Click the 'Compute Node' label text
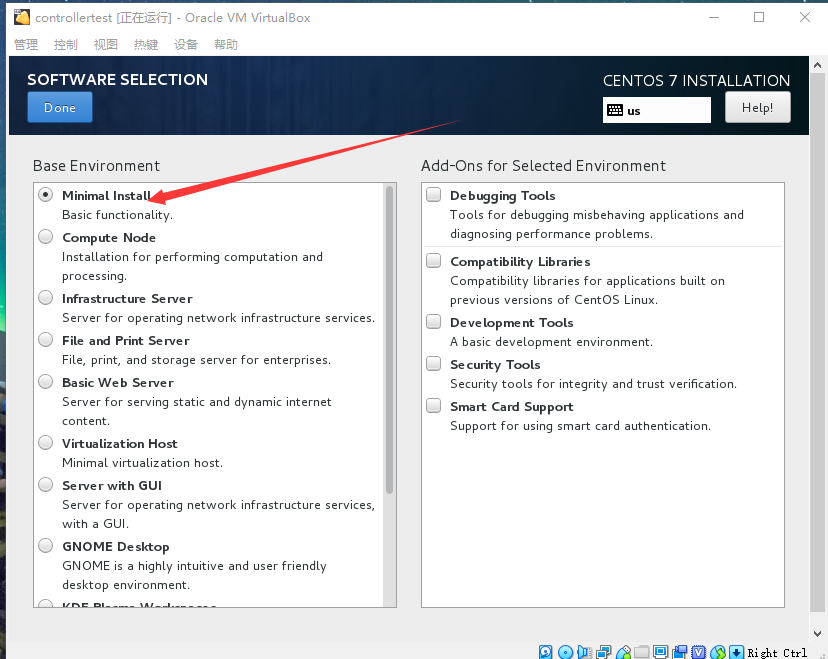The width and height of the screenshot is (828, 659). [x=109, y=238]
